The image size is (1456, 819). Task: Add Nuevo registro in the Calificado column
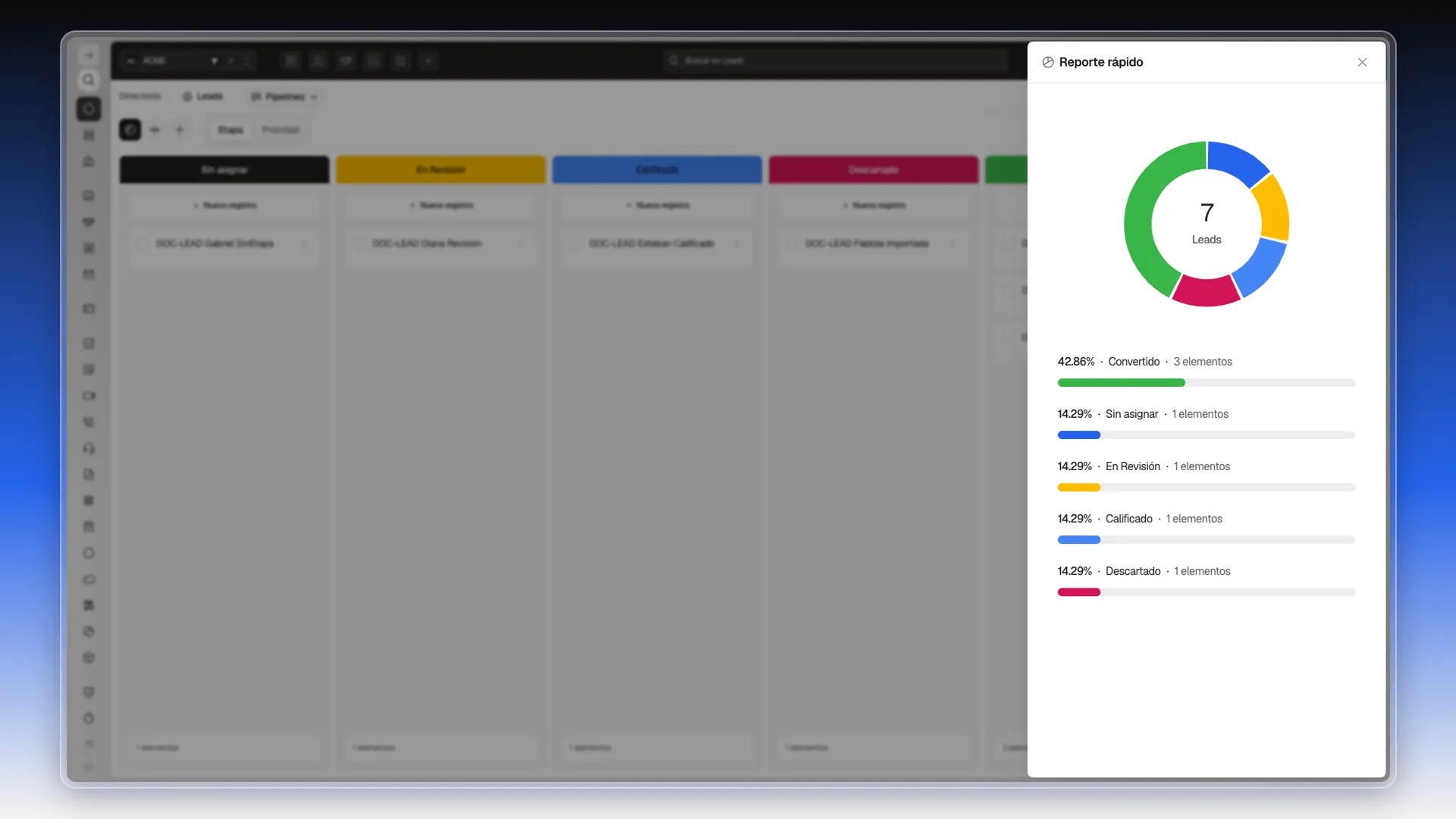[x=657, y=206]
